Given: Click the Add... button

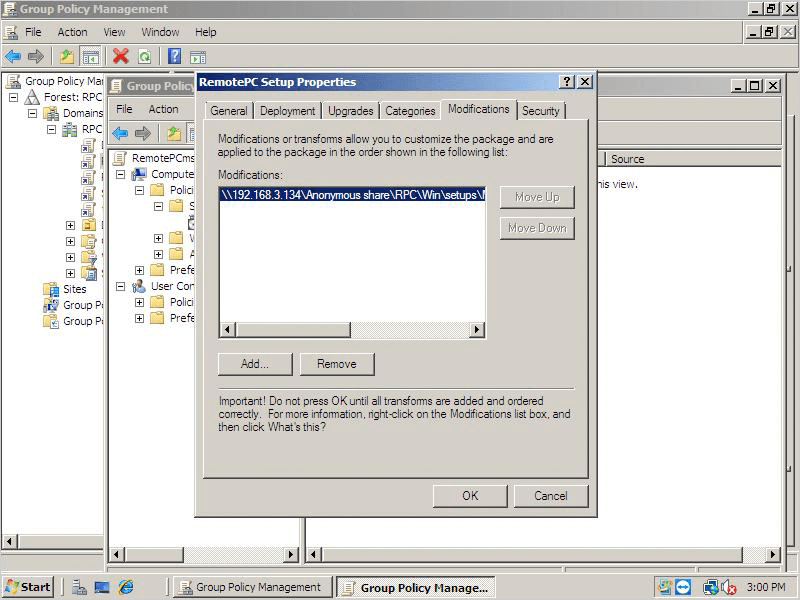Looking at the screenshot, I should coord(255,364).
